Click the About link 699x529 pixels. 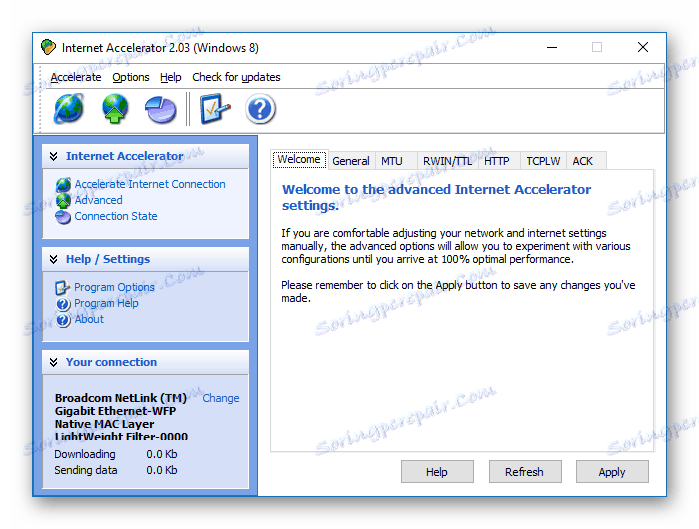click(89, 319)
